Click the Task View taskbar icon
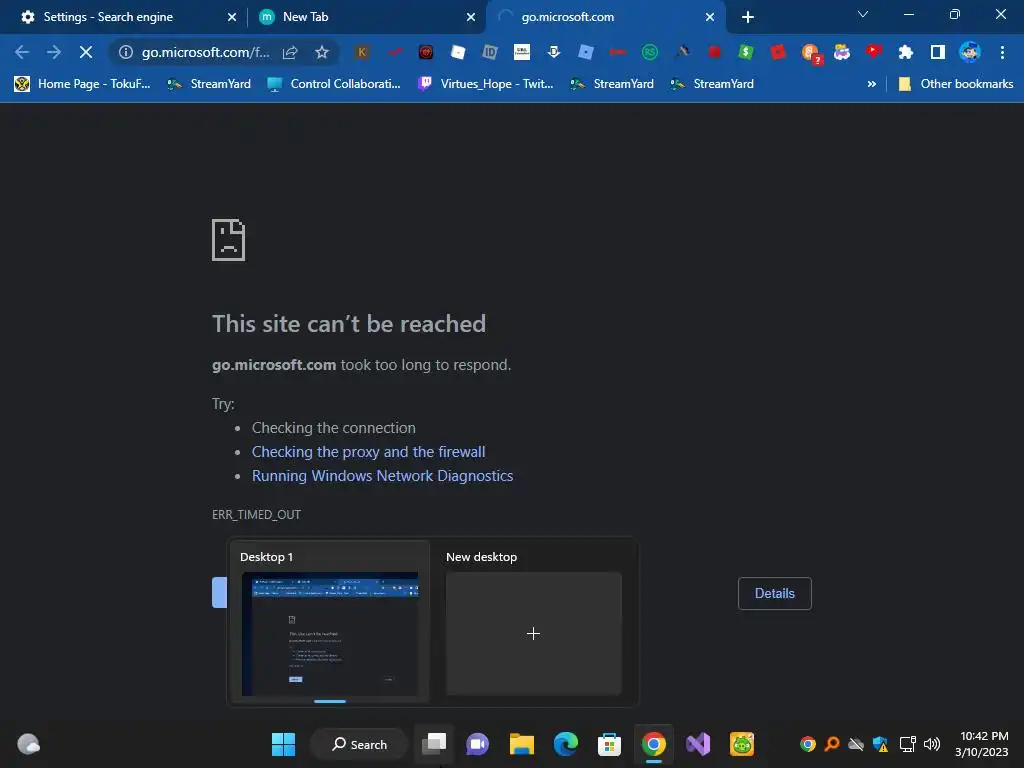Viewport: 1024px width, 768px height. (x=434, y=744)
